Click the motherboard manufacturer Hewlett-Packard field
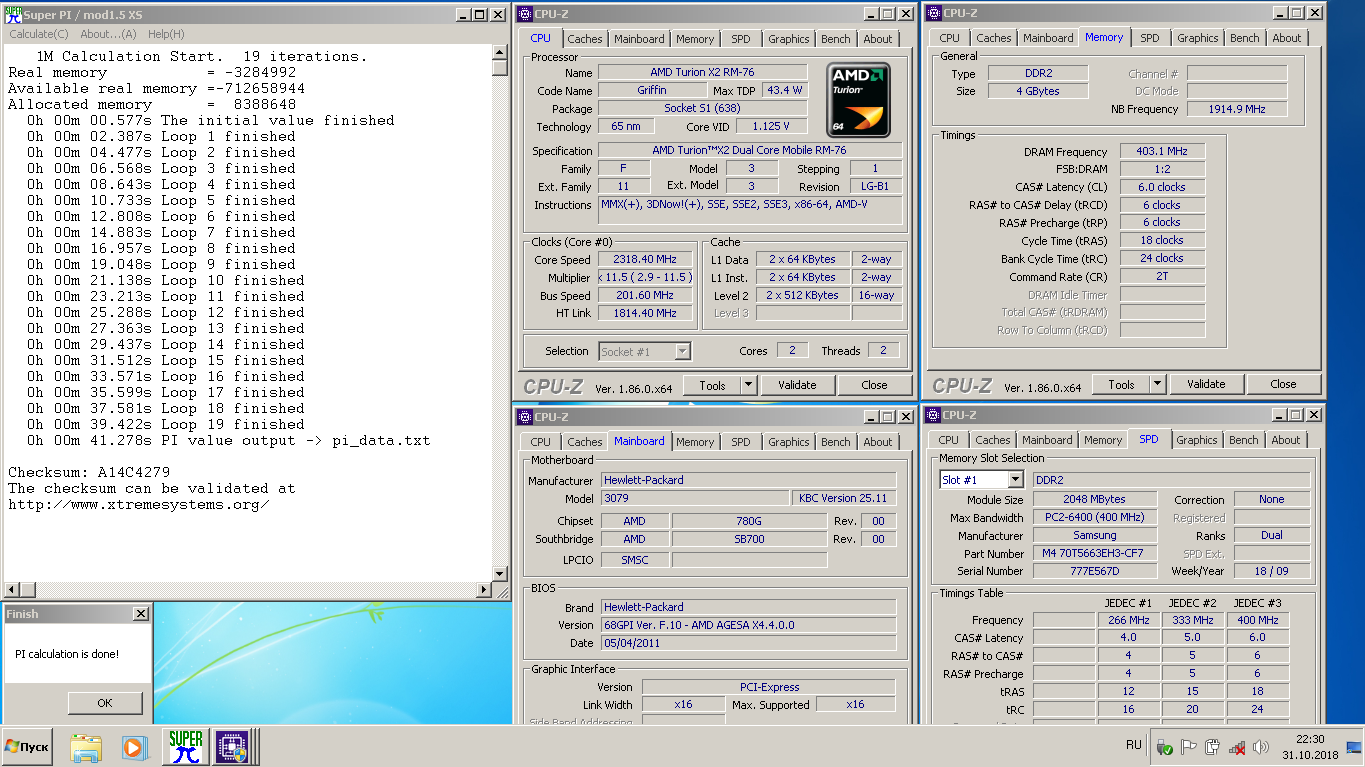Image resolution: width=1365 pixels, height=767 pixels. point(749,480)
